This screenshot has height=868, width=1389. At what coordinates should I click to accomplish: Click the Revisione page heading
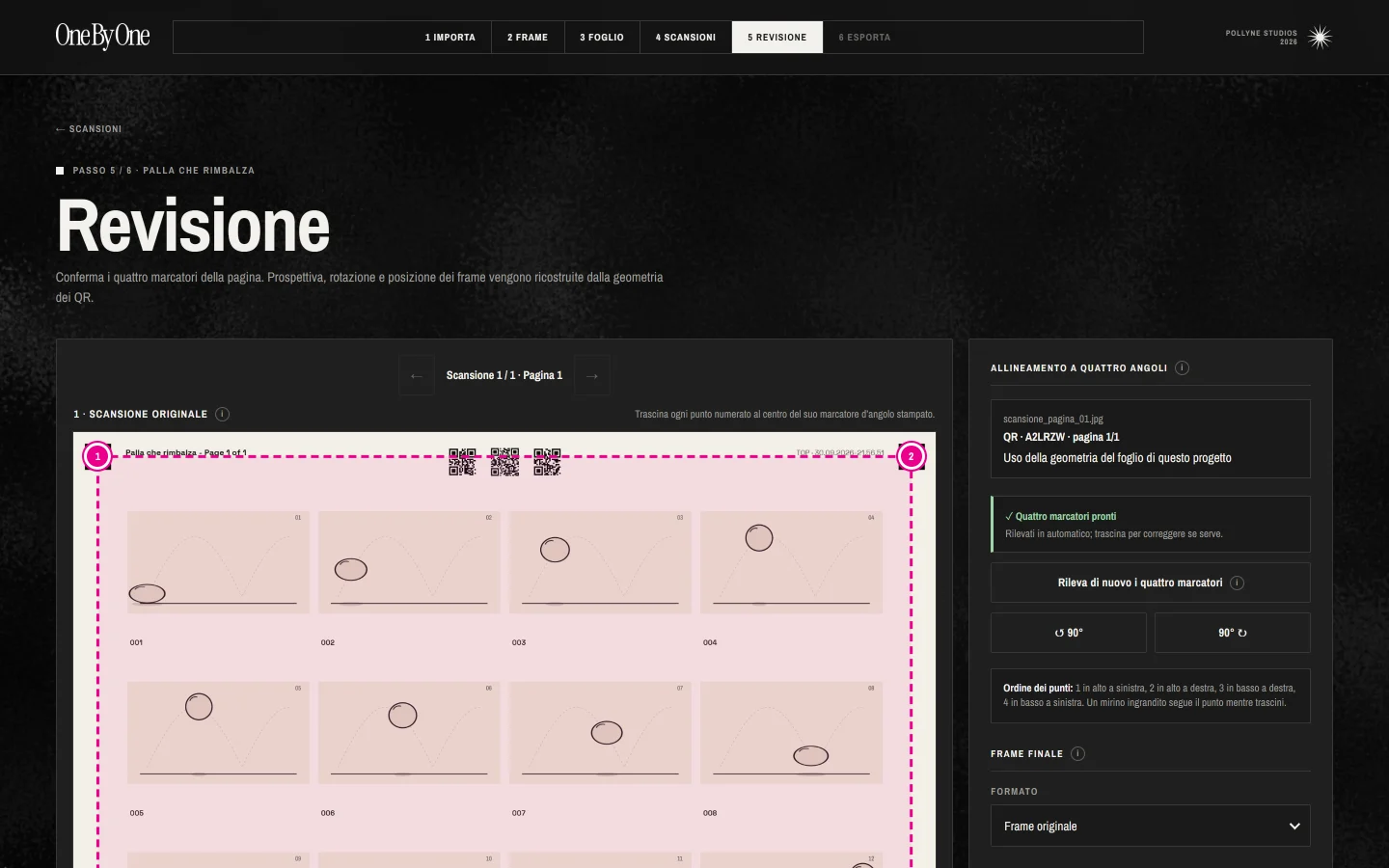pyautogui.click(x=194, y=226)
